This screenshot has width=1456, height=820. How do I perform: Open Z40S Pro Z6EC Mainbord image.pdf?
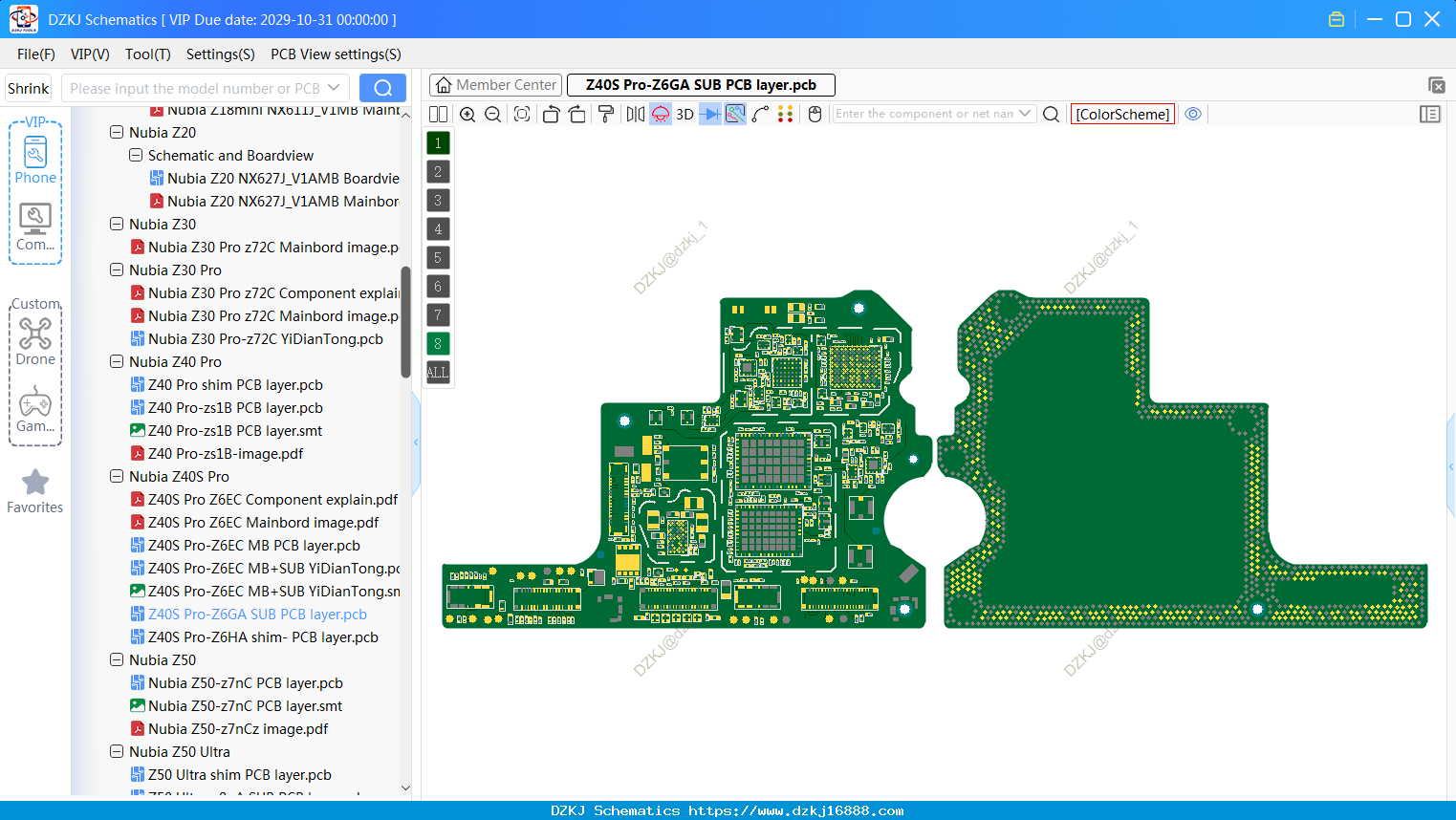pyautogui.click(x=263, y=522)
